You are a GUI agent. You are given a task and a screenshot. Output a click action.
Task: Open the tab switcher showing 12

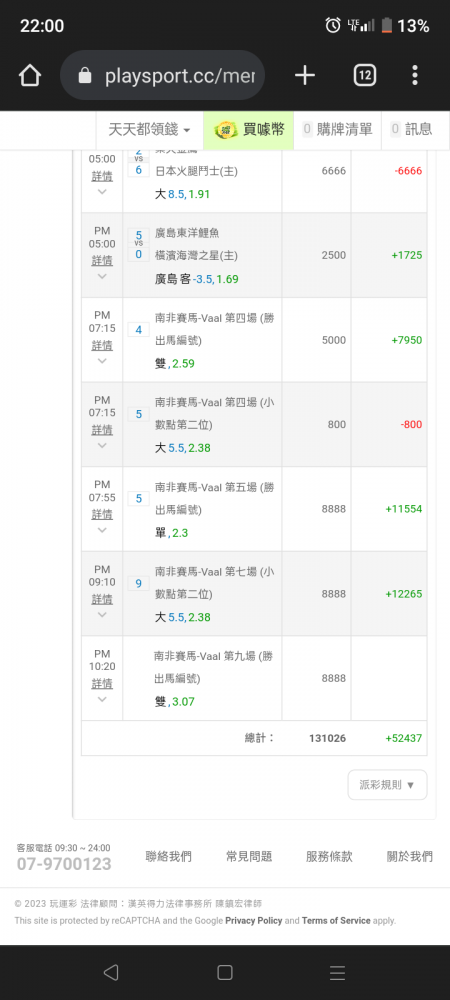[x=365, y=76]
